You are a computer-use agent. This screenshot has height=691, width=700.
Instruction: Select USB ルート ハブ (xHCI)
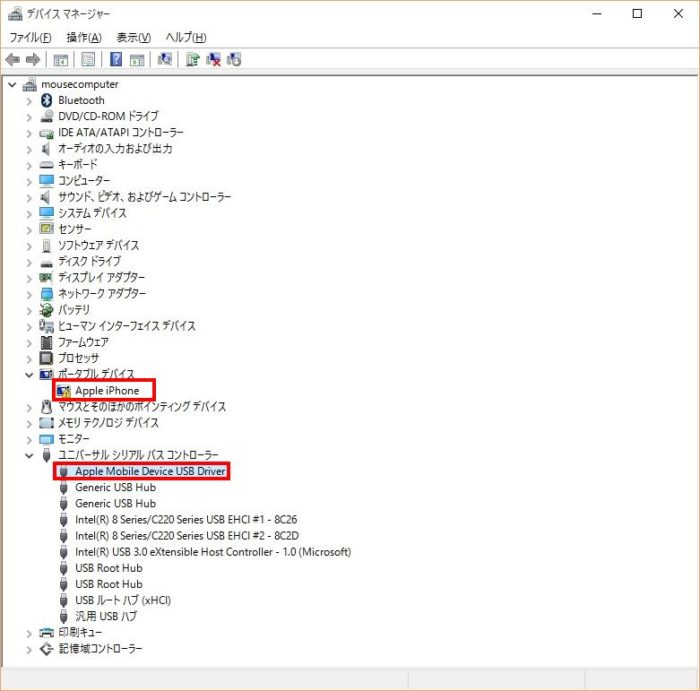(123, 600)
